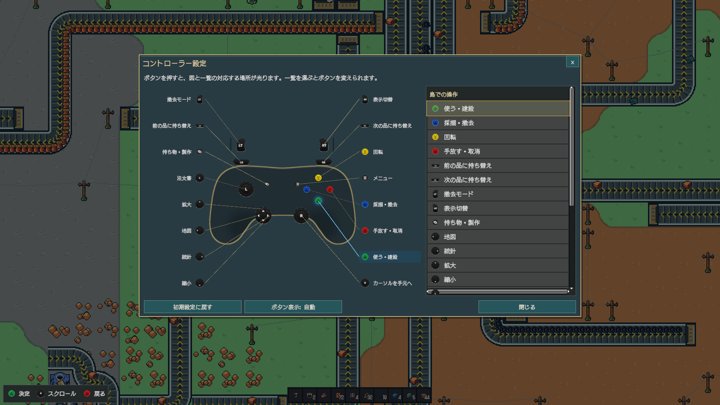This screenshot has height=405, width=720.
Task: Click RT trigger on controller diagram
Action: (x=324, y=145)
